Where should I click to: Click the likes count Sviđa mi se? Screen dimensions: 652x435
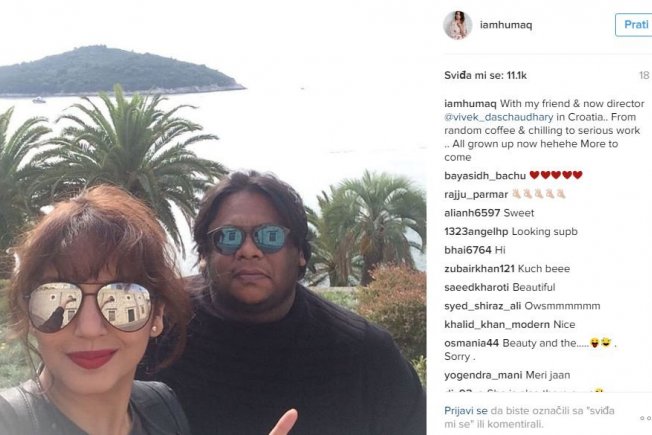pos(485,75)
